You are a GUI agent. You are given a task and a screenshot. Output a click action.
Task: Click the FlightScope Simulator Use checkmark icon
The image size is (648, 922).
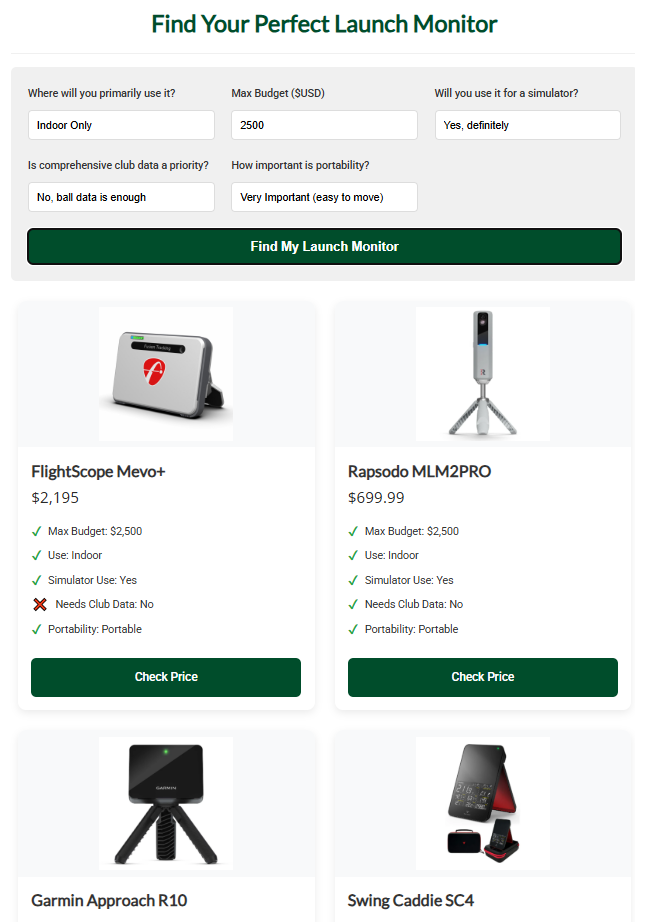(36, 580)
